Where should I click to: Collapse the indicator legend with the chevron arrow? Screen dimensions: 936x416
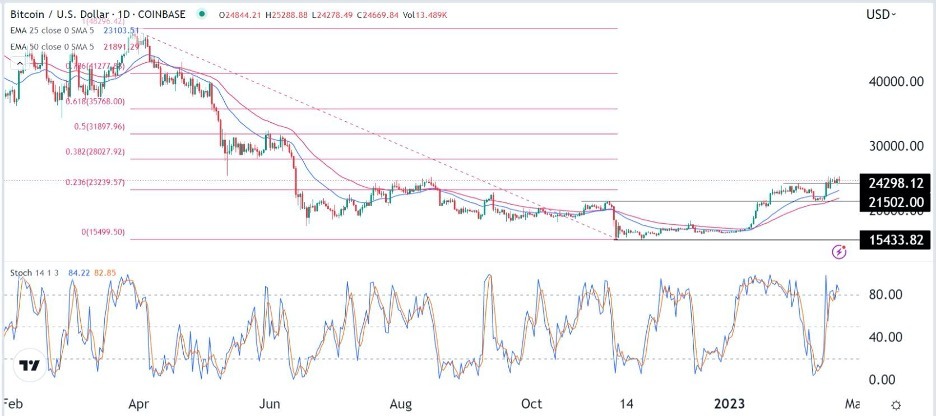point(20,64)
